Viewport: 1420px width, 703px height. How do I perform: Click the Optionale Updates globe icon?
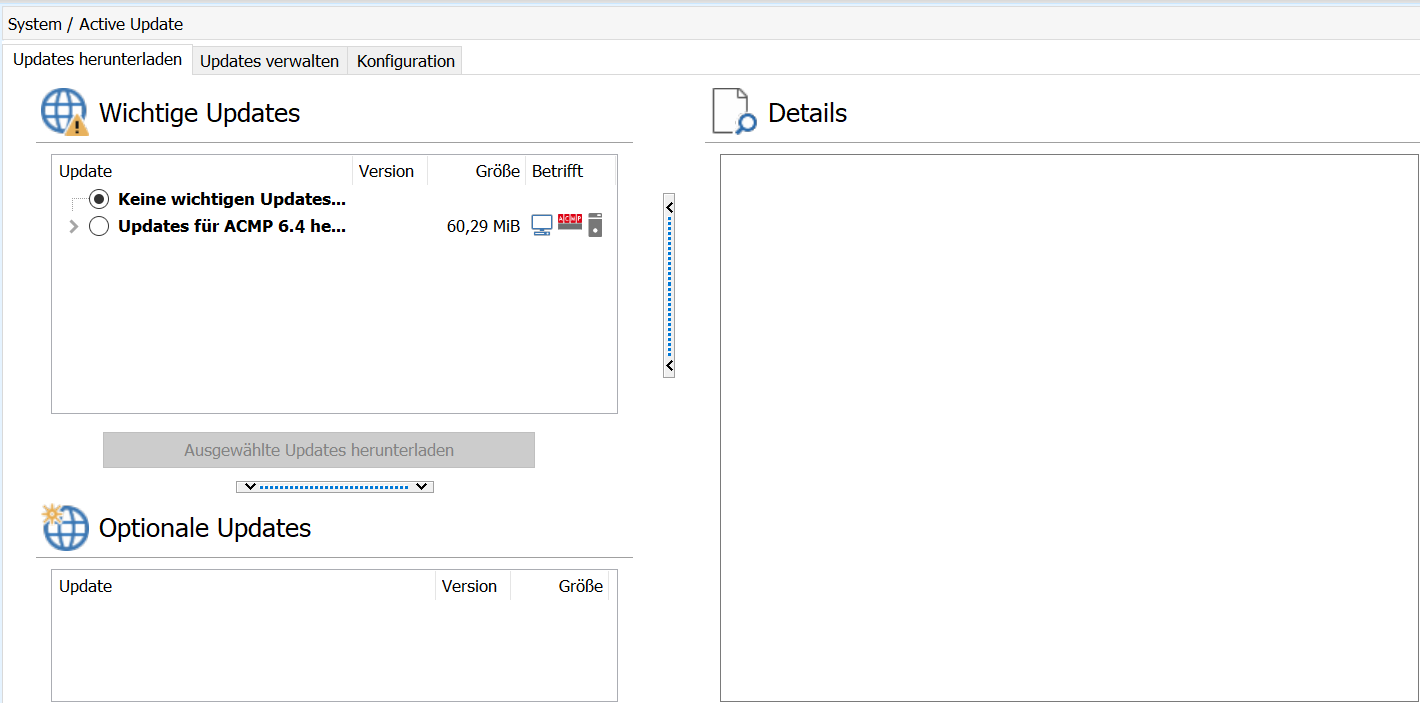(64, 527)
